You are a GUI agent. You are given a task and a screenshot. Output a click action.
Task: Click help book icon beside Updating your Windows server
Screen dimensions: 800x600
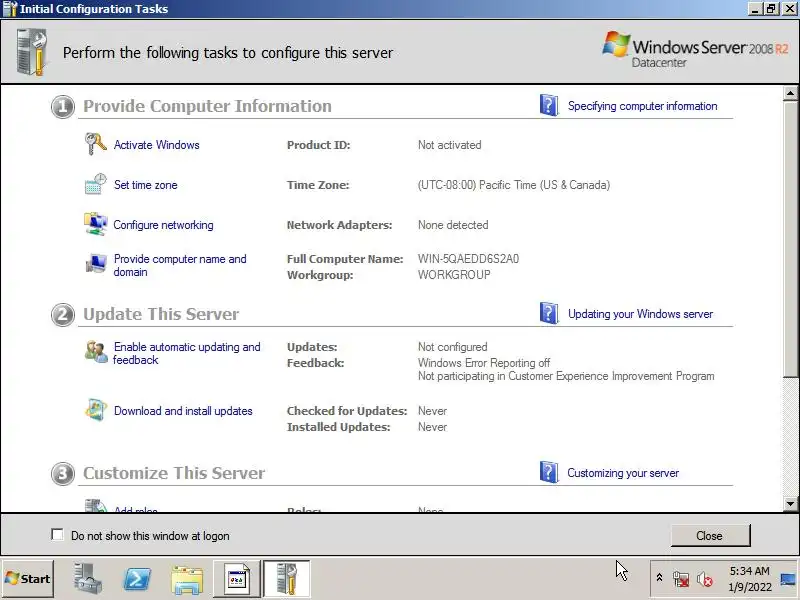pyautogui.click(x=549, y=313)
